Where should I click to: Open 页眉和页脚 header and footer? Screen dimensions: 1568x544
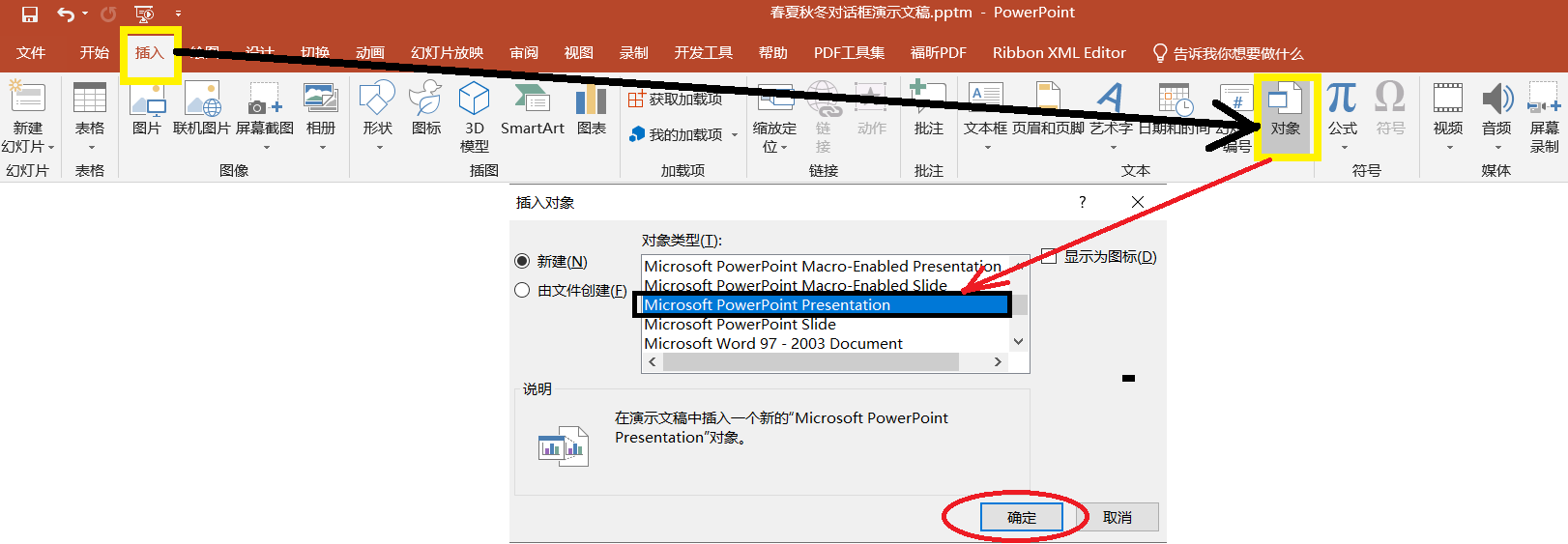[x=1048, y=108]
